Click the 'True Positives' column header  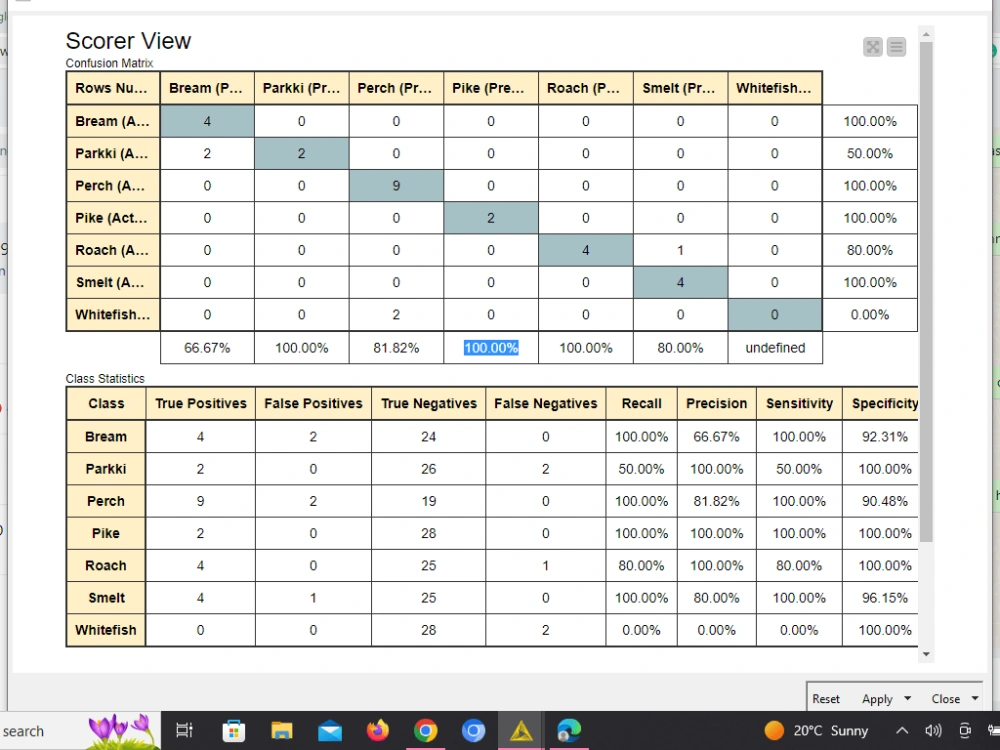coord(201,404)
